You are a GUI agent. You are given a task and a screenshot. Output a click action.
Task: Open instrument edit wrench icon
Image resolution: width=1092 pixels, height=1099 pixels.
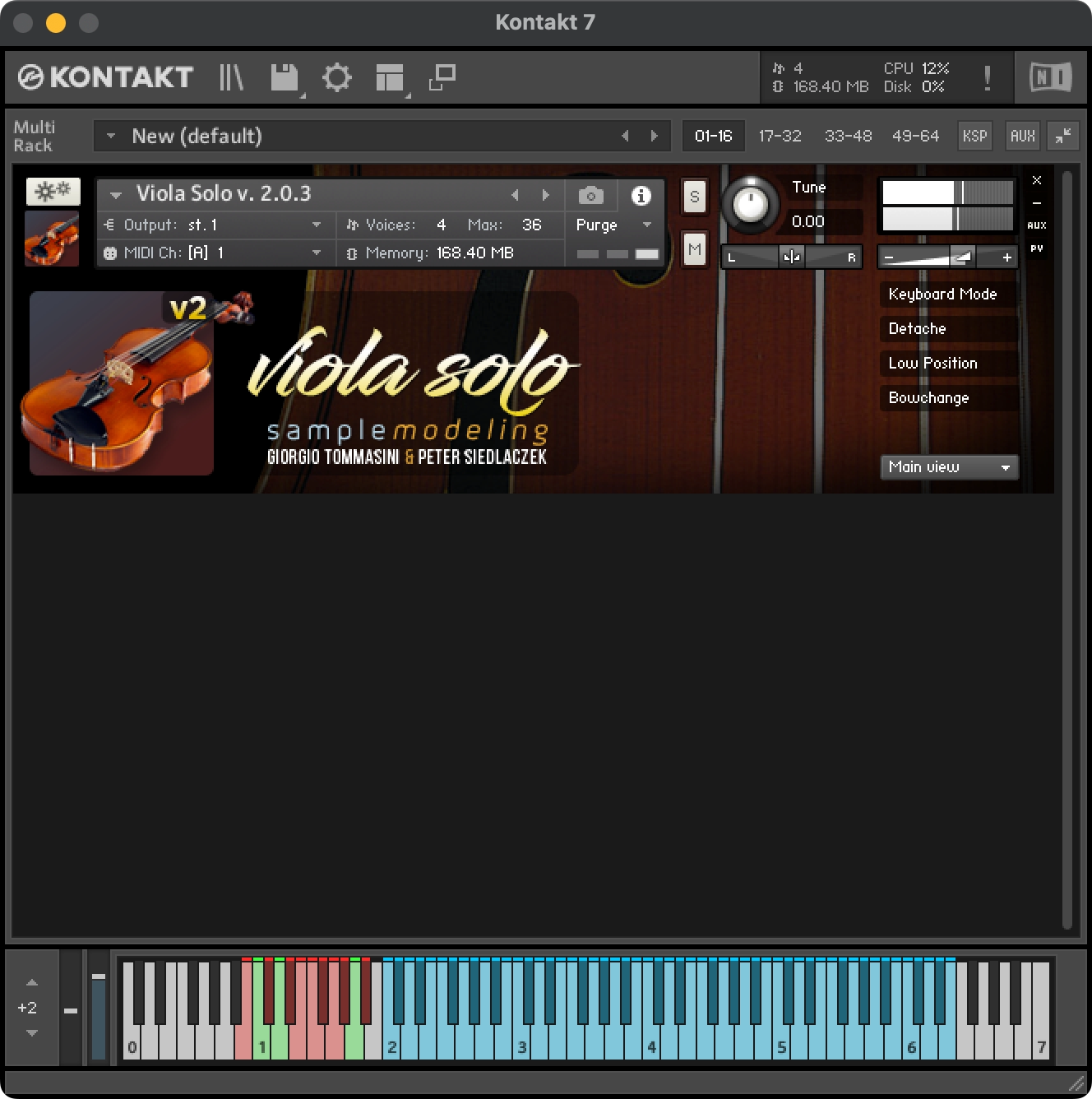(53, 192)
